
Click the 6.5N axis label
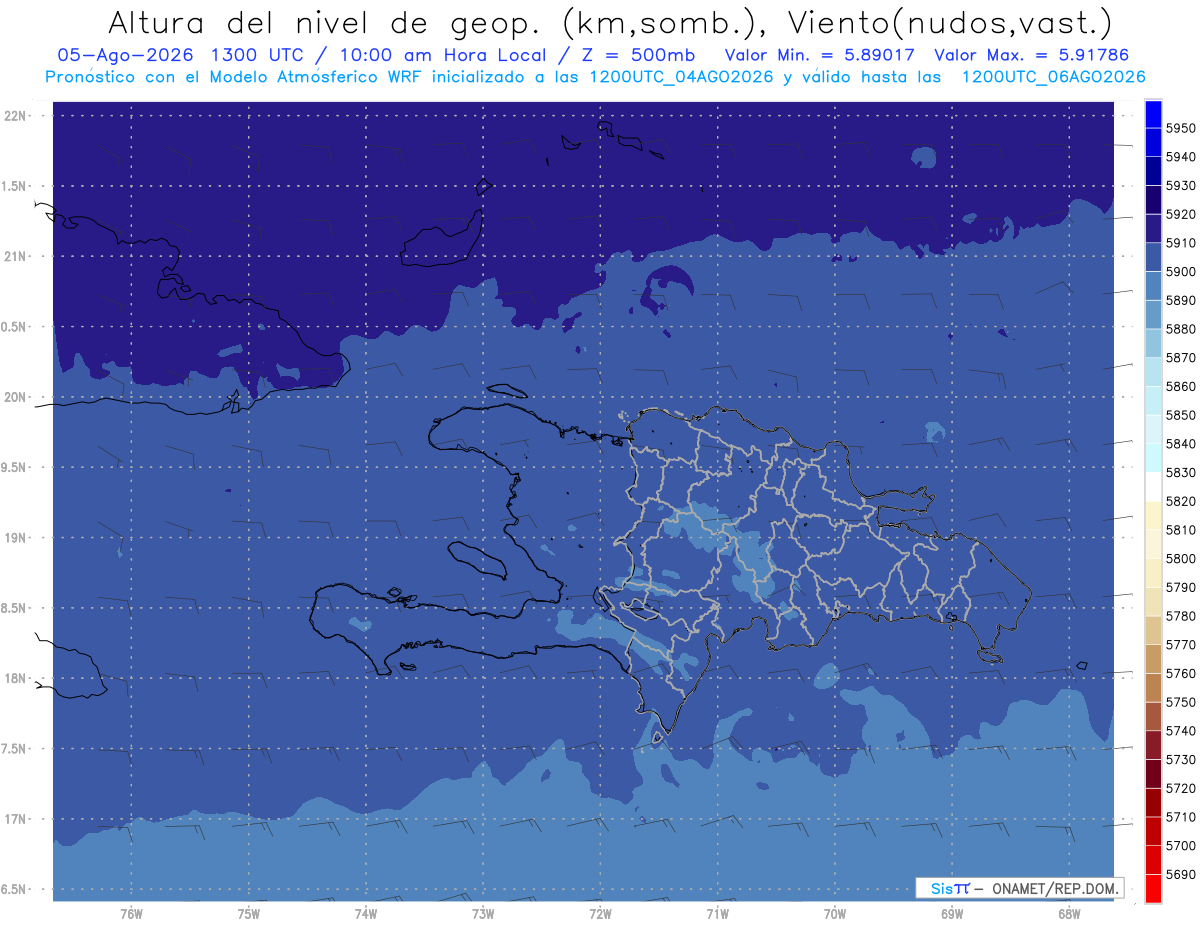[x=15, y=890]
